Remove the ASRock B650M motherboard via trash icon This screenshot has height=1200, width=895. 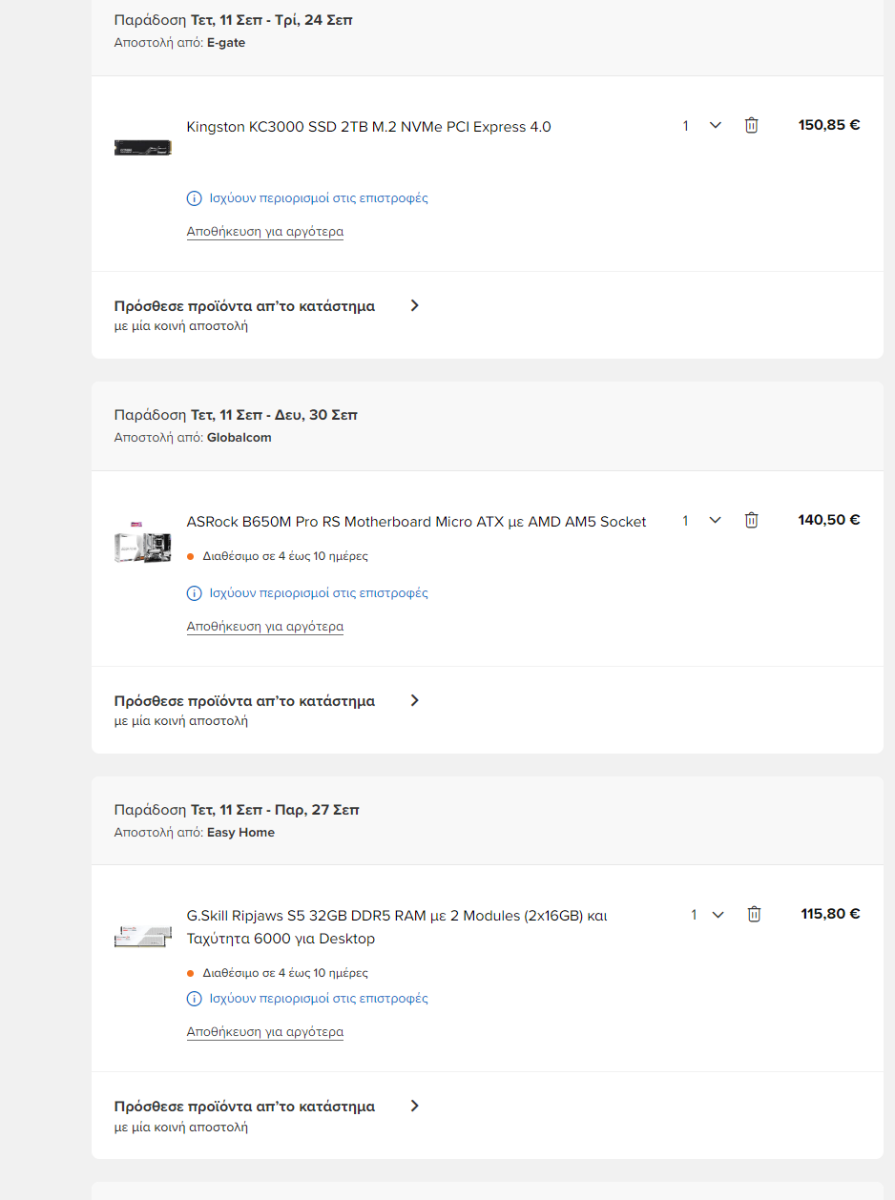751,520
